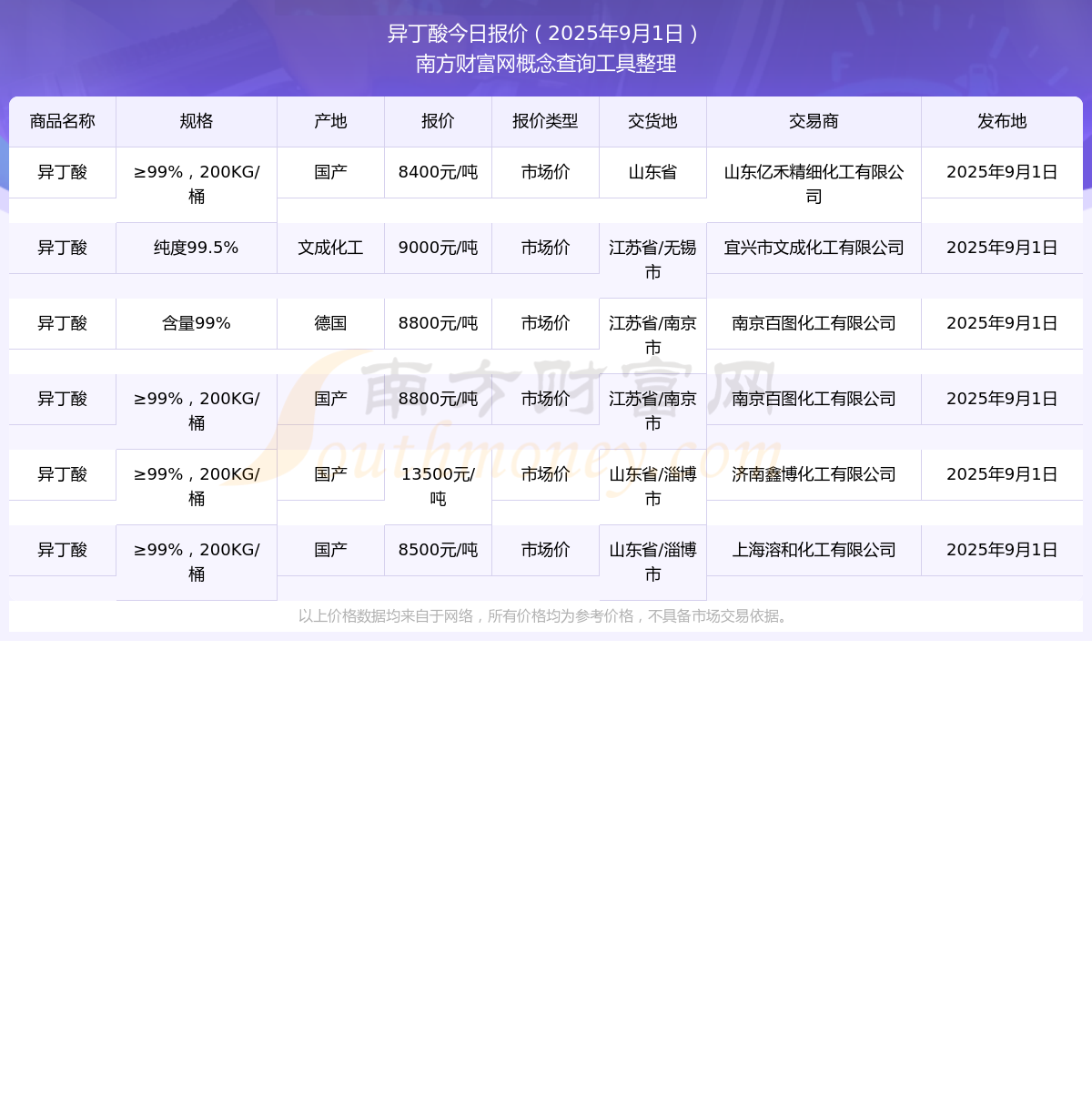Click the disclaimer text below the table

coord(546,616)
